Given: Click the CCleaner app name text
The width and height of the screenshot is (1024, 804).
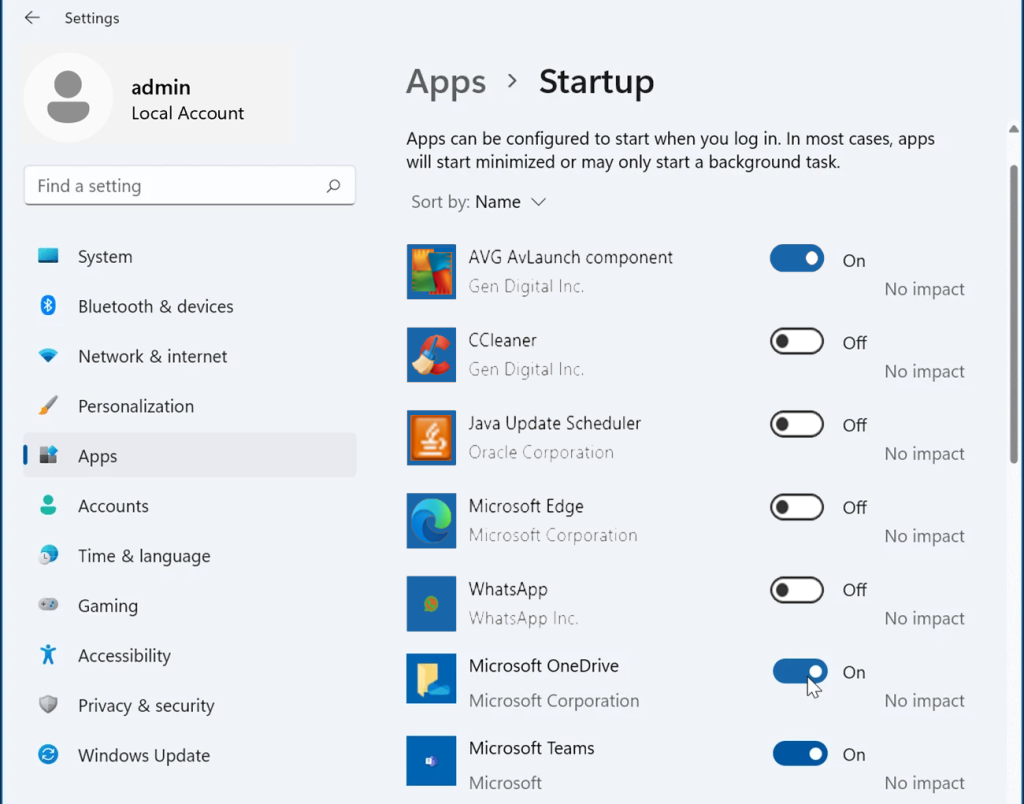Looking at the screenshot, I should pyautogui.click(x=502, y=340).
